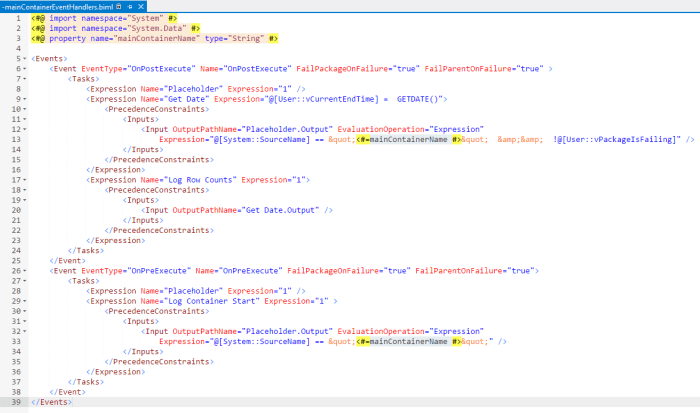Click Name="Get Date" on line 9

coord(175,99)
